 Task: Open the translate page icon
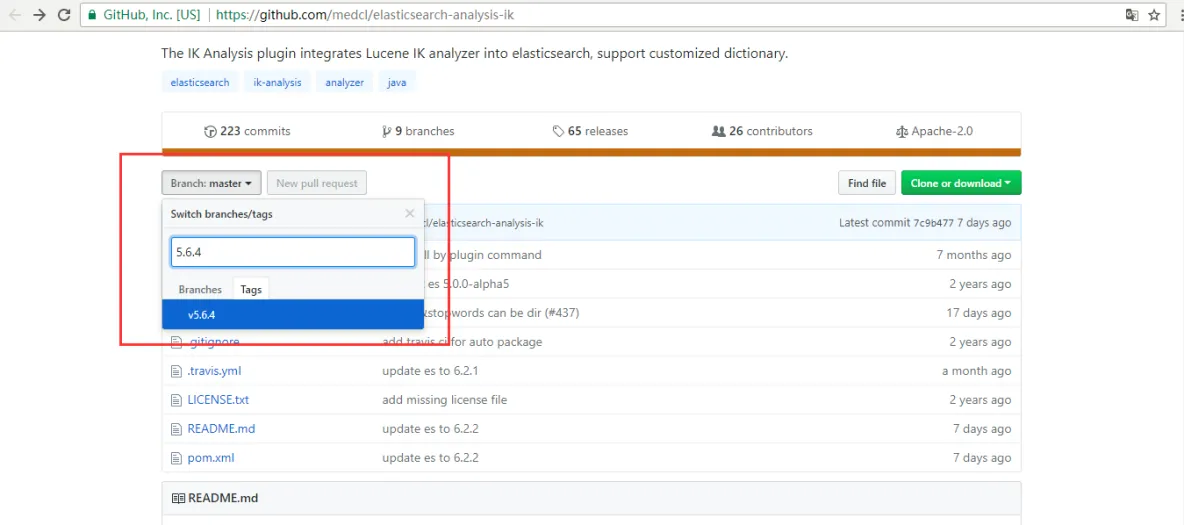click(x=1131, y=14)
